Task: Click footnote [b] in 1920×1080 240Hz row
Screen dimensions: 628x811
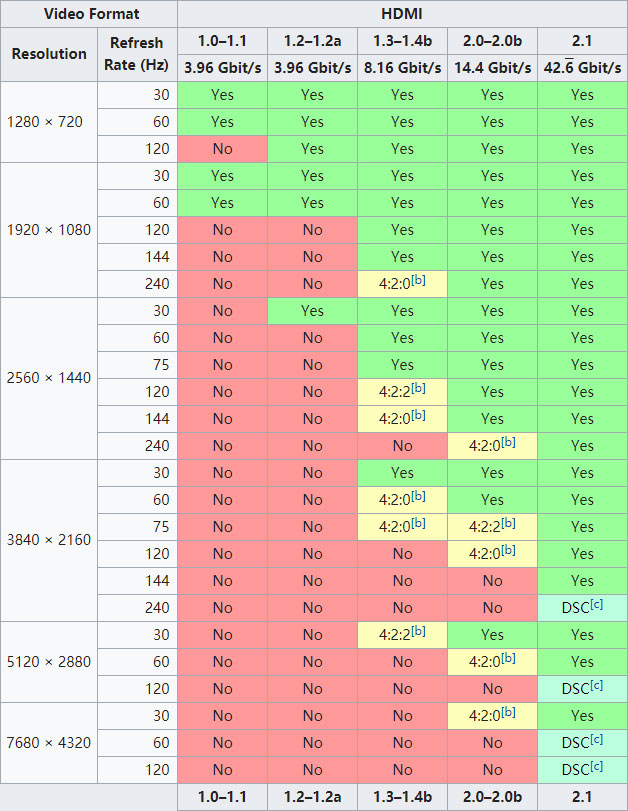Action: [418, 280]
